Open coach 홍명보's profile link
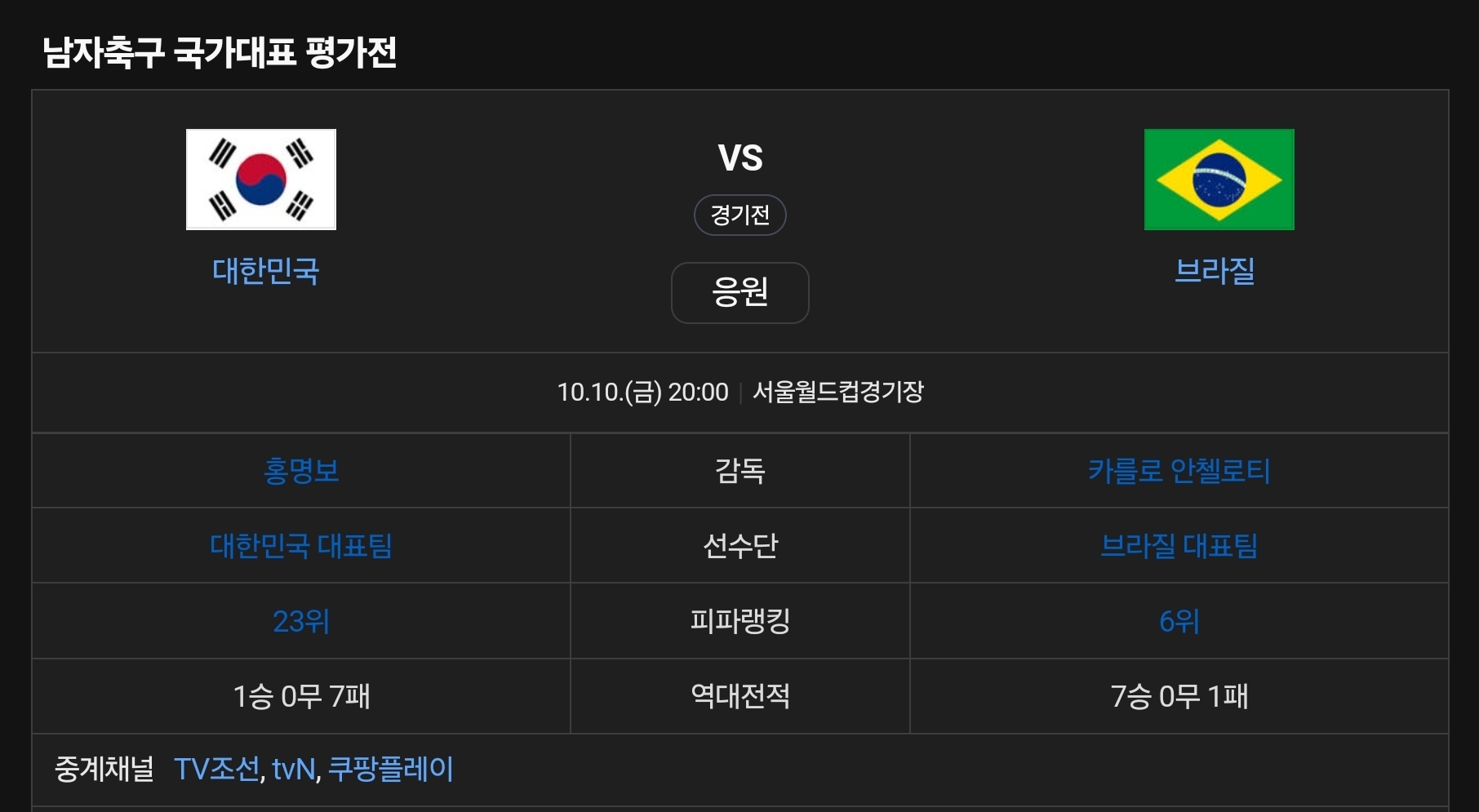This screenshot has height=812, width=1479. coord(301,471)
